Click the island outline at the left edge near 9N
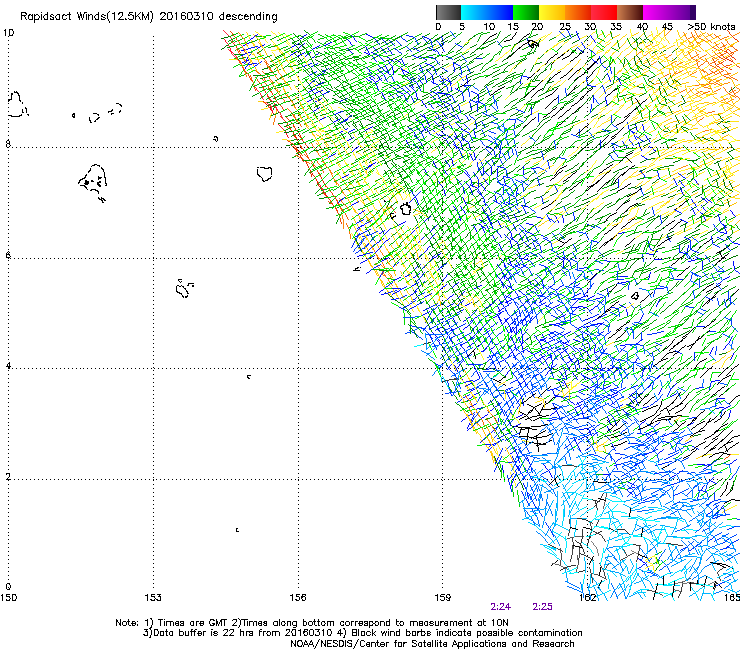This screenshot has height=650, width=740. pos(17,104)
